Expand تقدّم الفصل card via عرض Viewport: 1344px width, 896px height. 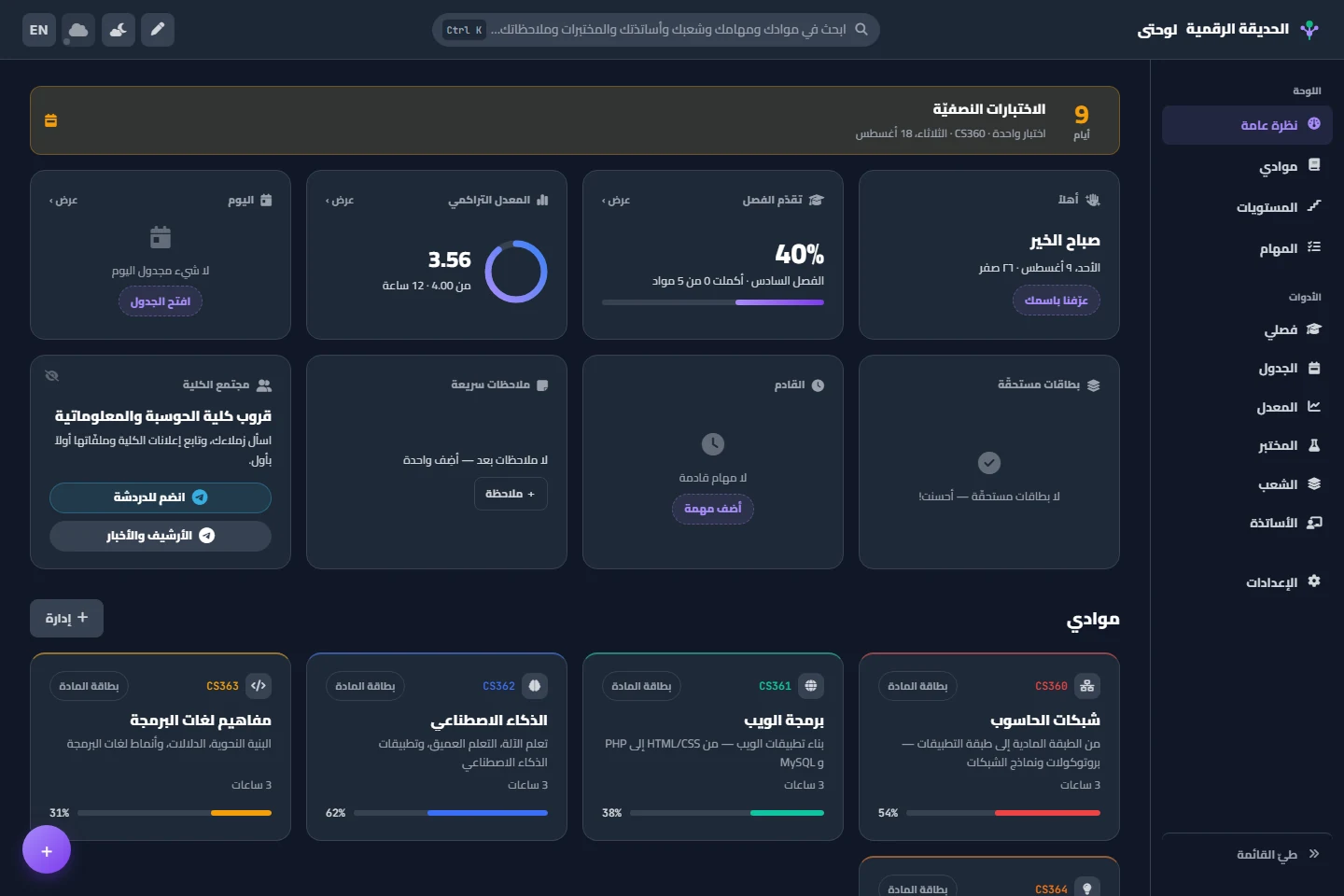[616, 200]
